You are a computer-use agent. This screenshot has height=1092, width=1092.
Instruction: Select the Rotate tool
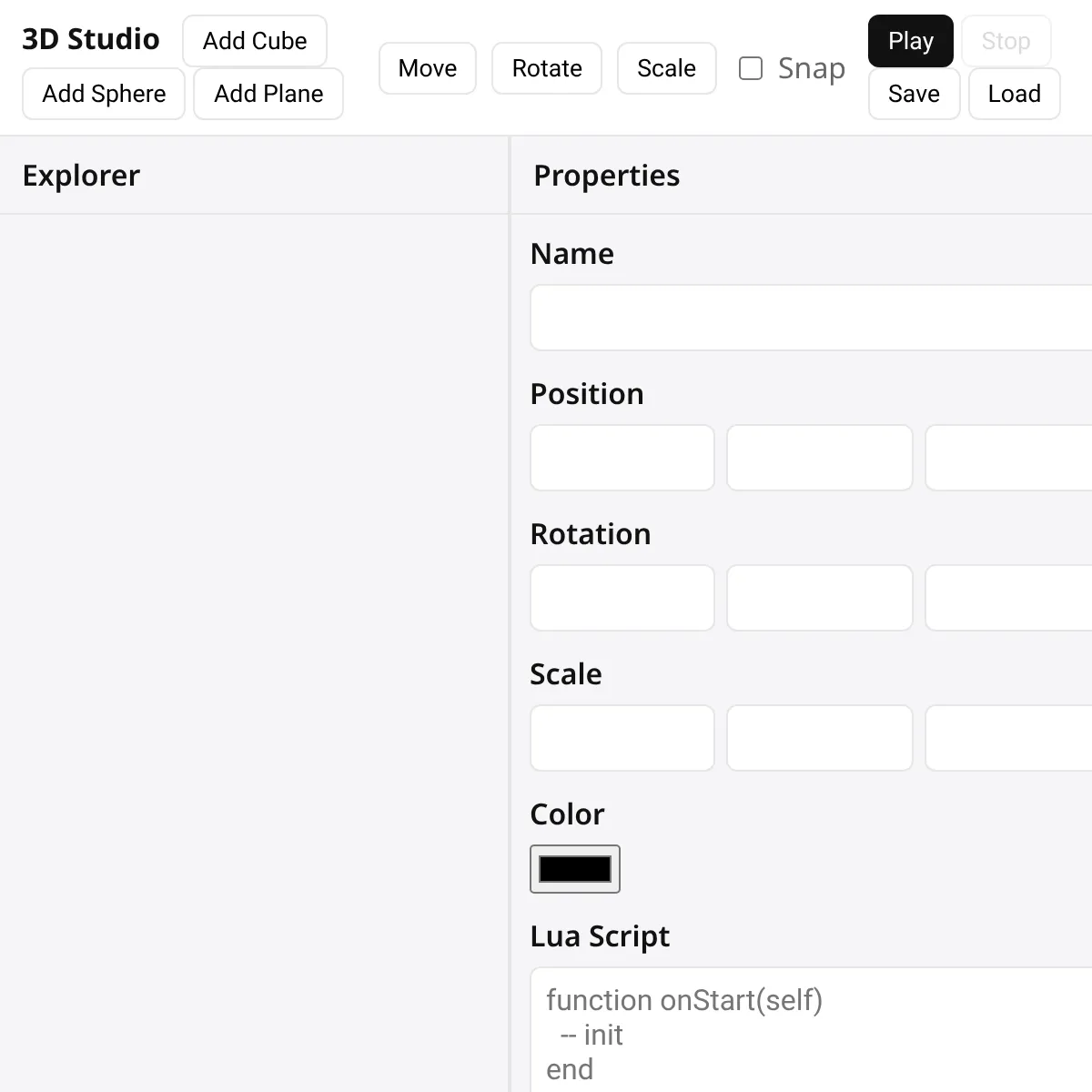coord(547,68)
